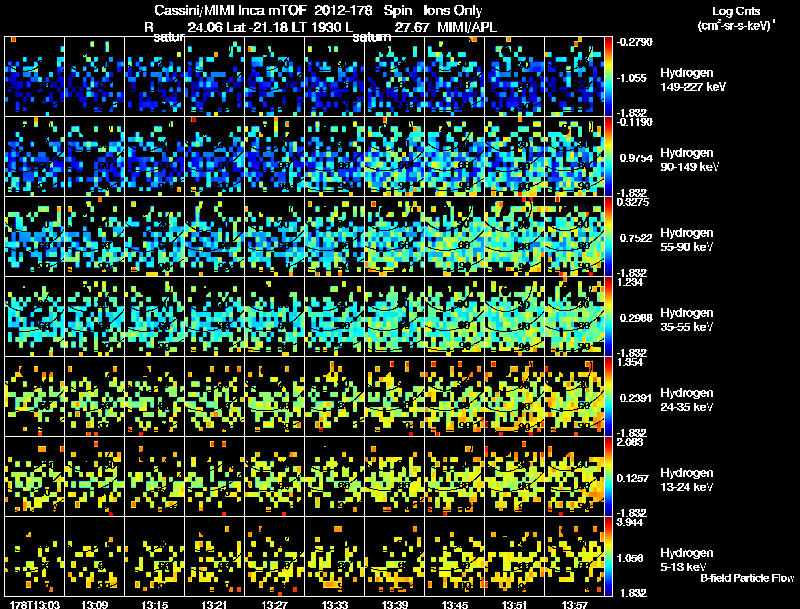
Task: Click the '-0.1190' color scale value
Action: pyautogui.click(x=634, y=122)
